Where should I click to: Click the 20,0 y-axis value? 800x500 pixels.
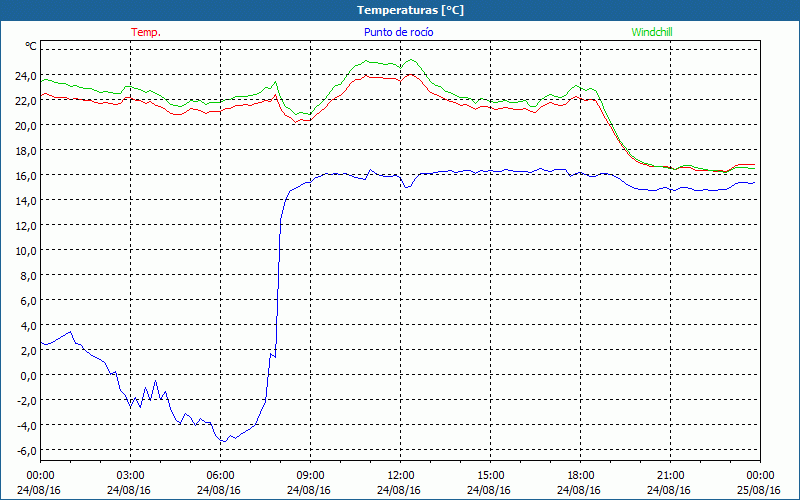[26, 126]
